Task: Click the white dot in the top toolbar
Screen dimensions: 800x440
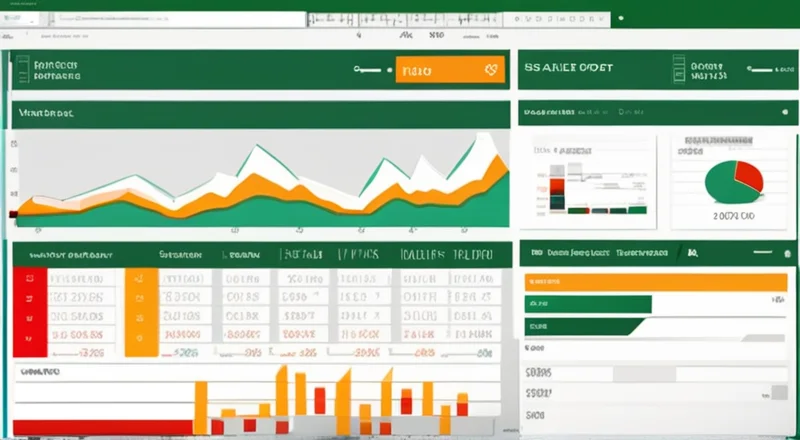Action: (621, 18)
